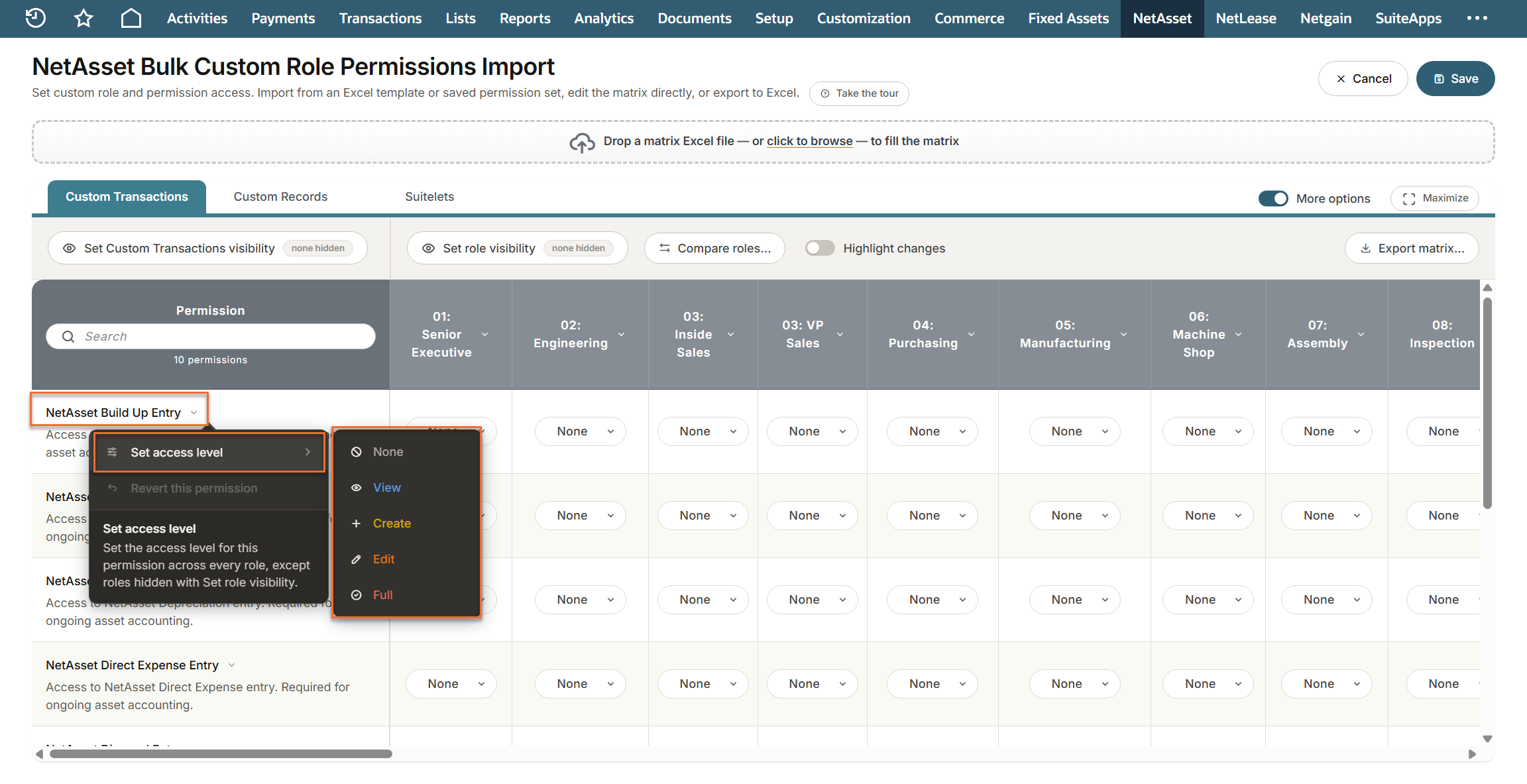Open the NetLease menu
Image resolution: width=1527 pixels, height=784 pixels.
[1246, 19]
